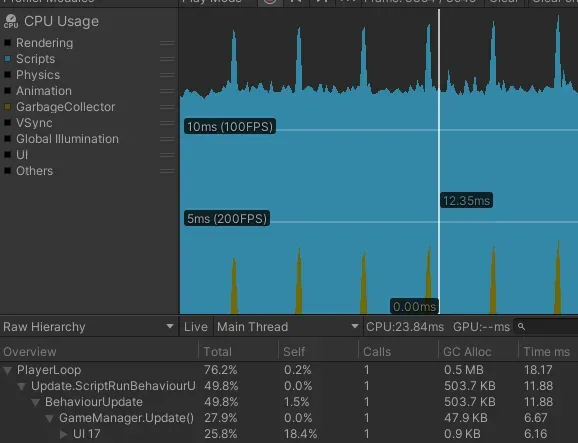Click the 0.9 KB GC Alloc value
The width and height of the screenshot is (578, 443).
462,434
